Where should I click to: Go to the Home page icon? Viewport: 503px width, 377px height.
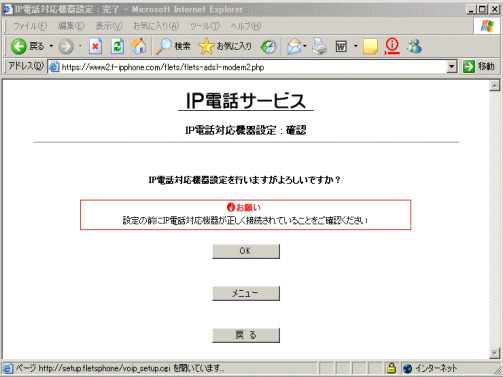coord(139,46)
